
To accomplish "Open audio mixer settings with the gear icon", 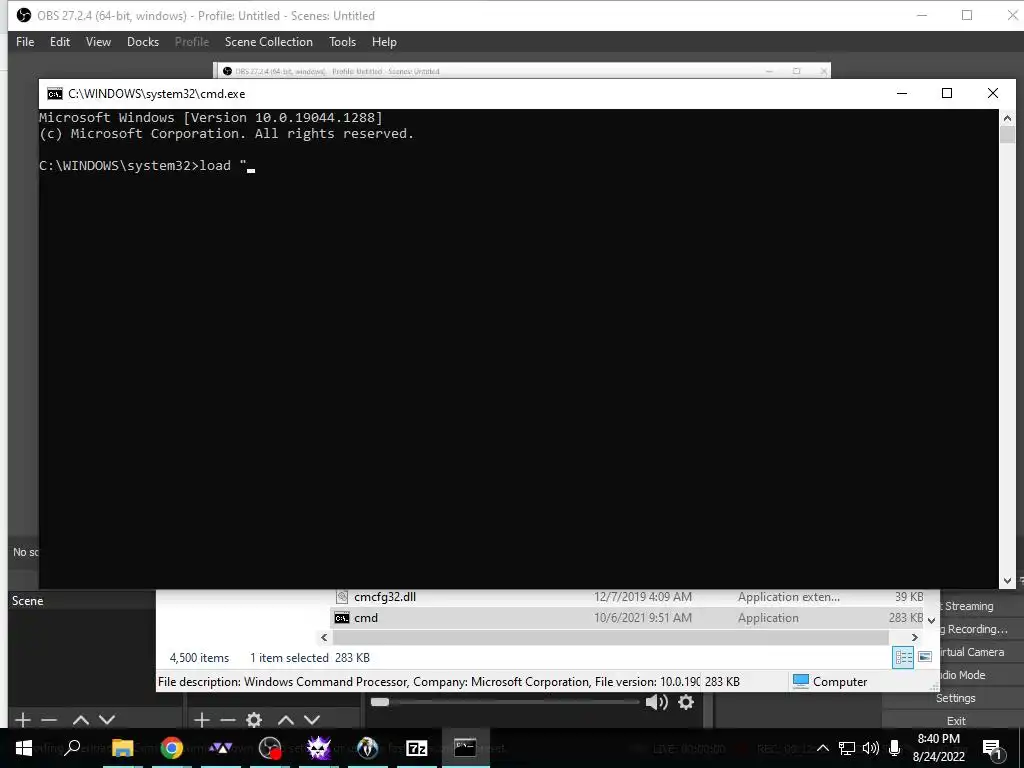I will click(x=686, y=702).
